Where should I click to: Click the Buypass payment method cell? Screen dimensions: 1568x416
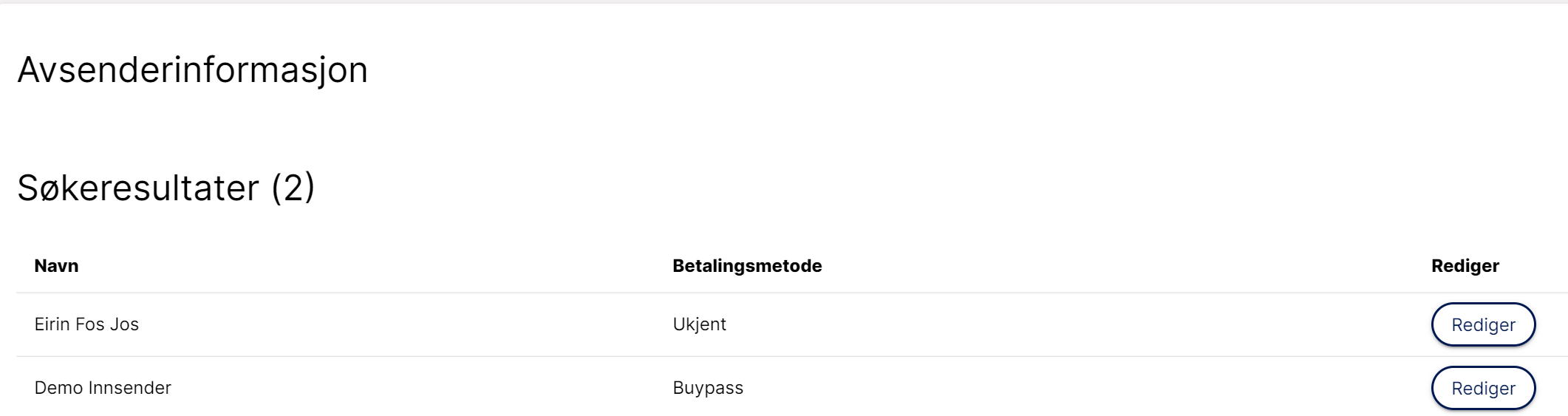point(708,388)
